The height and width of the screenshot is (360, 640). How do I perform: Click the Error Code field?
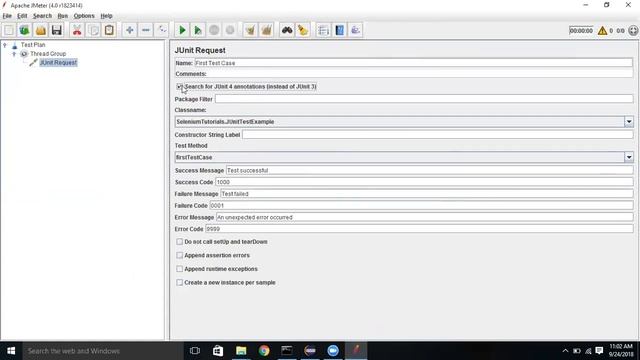point(419,229)
